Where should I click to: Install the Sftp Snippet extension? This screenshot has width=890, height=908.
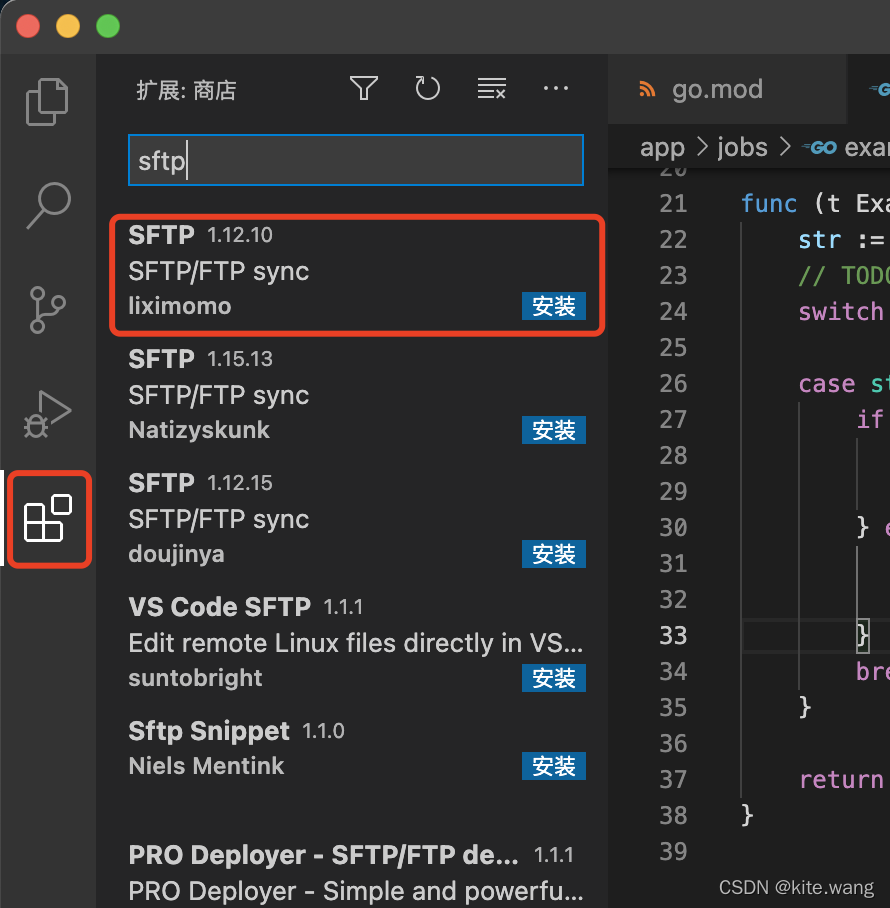553,767
